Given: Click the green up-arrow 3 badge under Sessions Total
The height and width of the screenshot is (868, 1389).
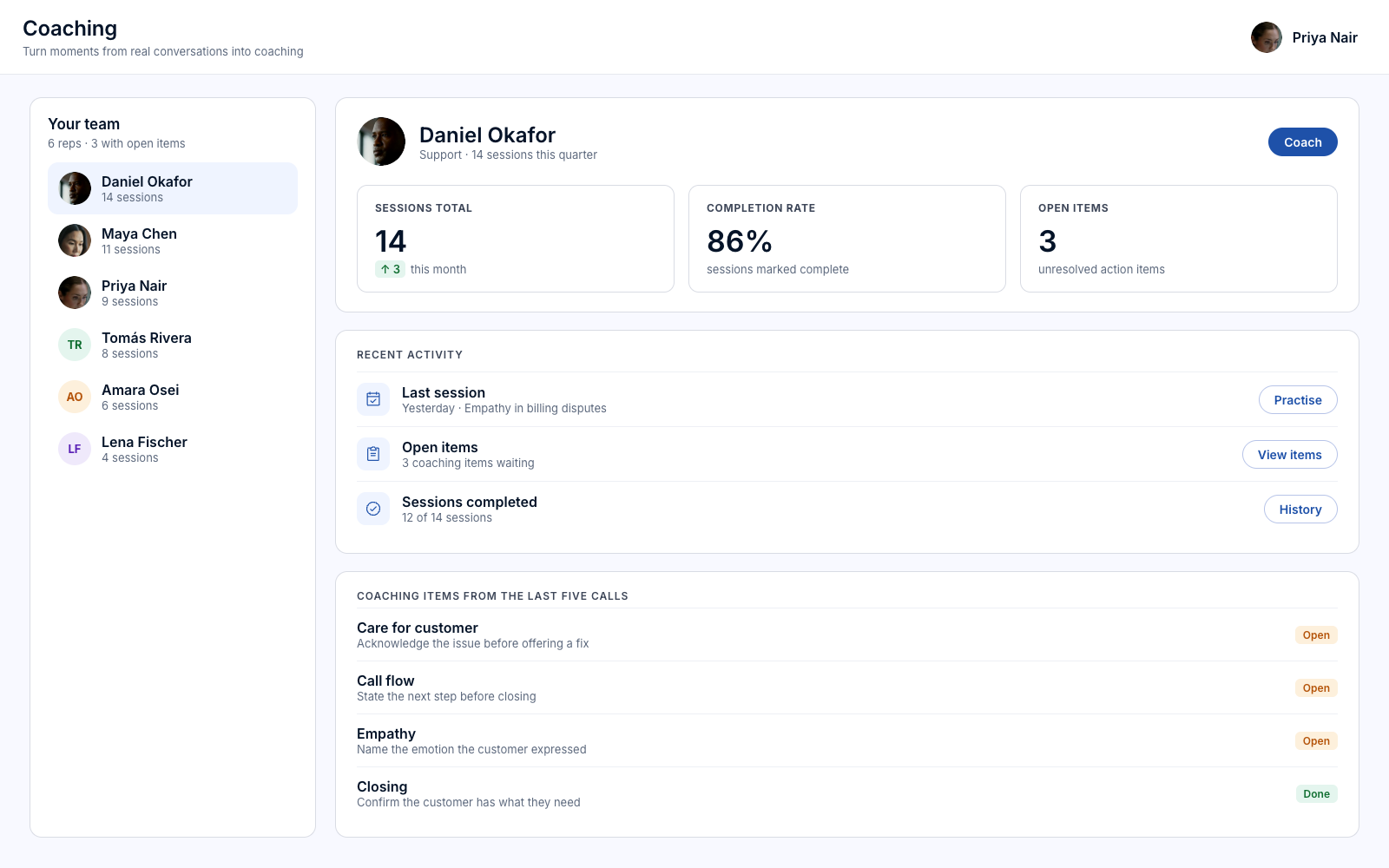Looking at the screenshot, I should click(390, 269).
